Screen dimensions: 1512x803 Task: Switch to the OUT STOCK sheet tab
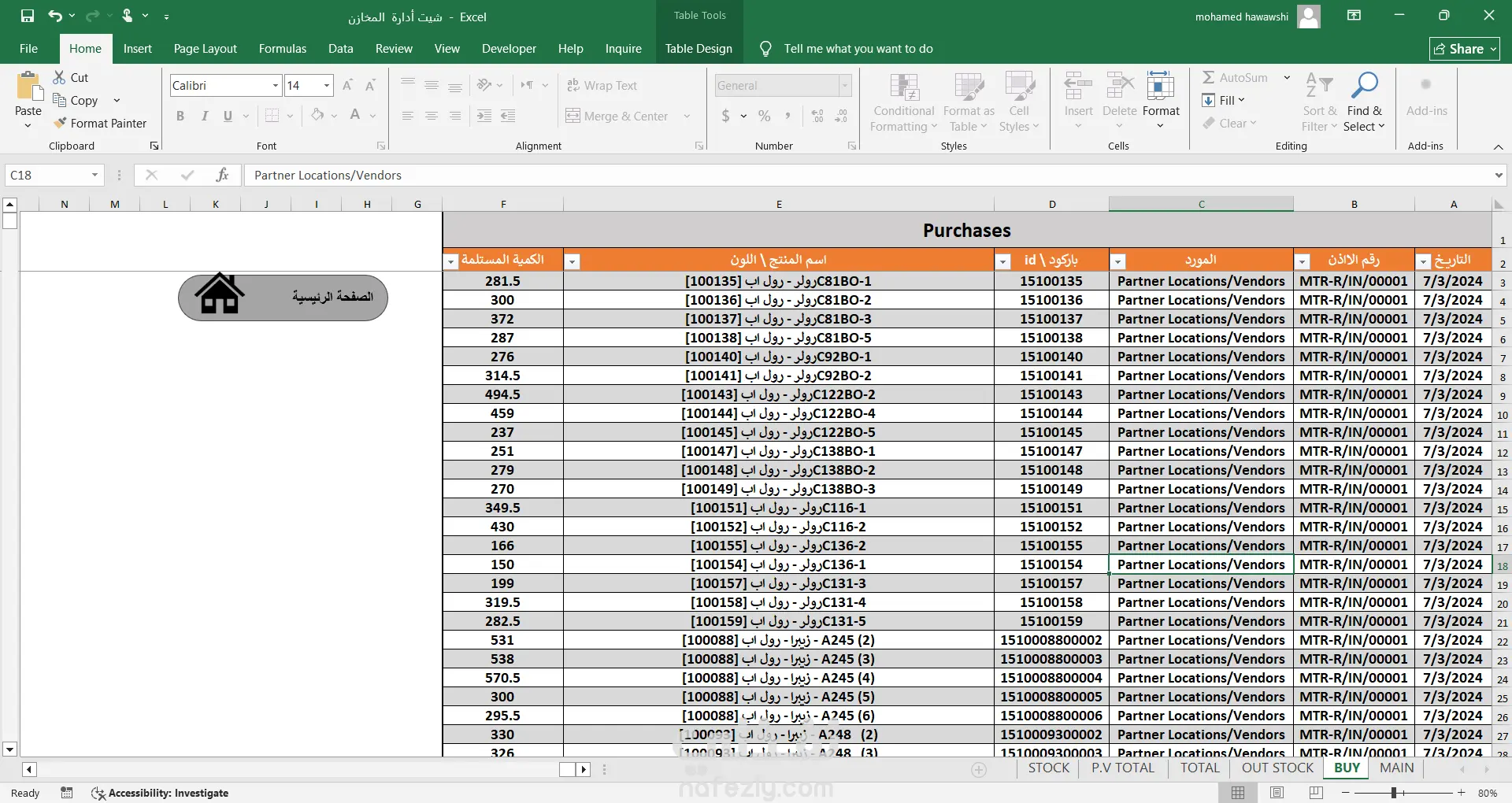coord(1277,768)
